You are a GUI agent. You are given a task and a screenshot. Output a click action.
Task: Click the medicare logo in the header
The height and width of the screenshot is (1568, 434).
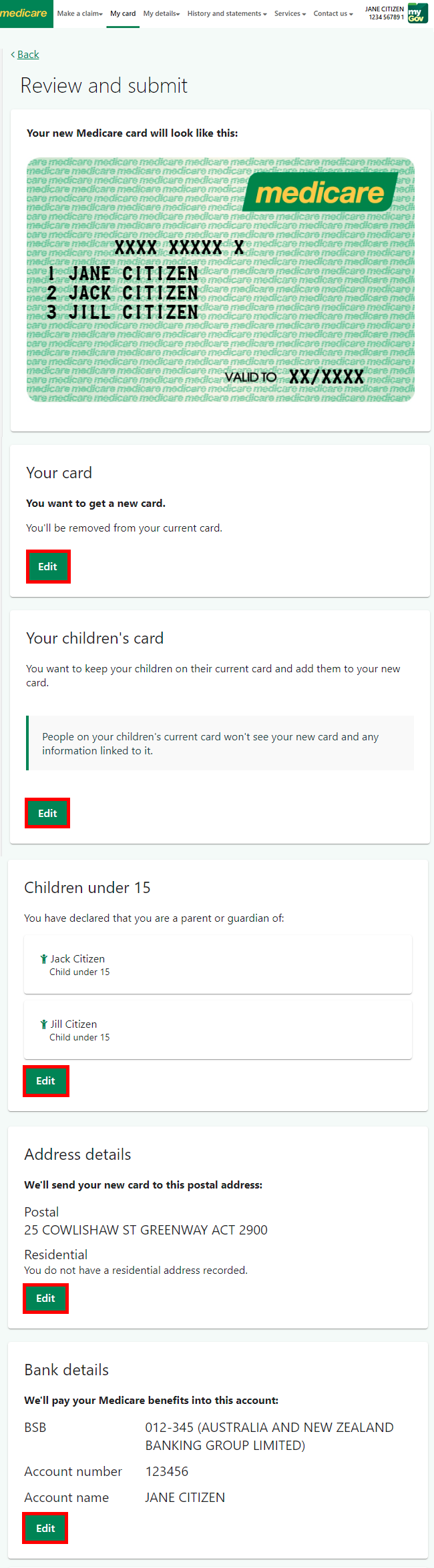point(25,13)
